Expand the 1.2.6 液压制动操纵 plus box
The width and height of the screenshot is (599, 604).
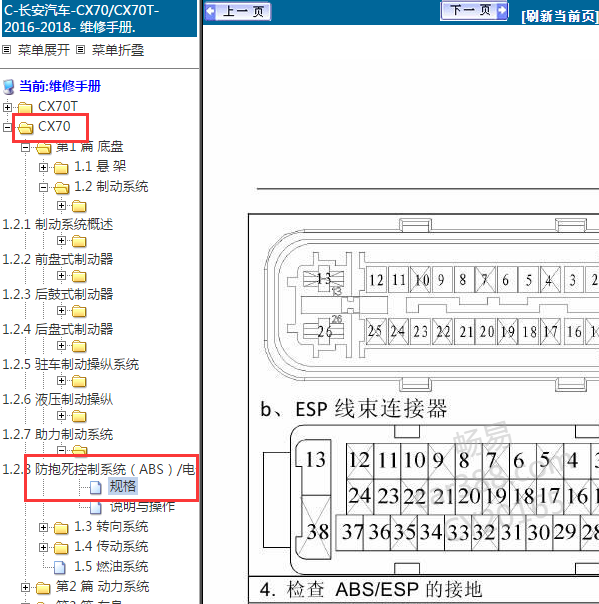tap(61, 381)
